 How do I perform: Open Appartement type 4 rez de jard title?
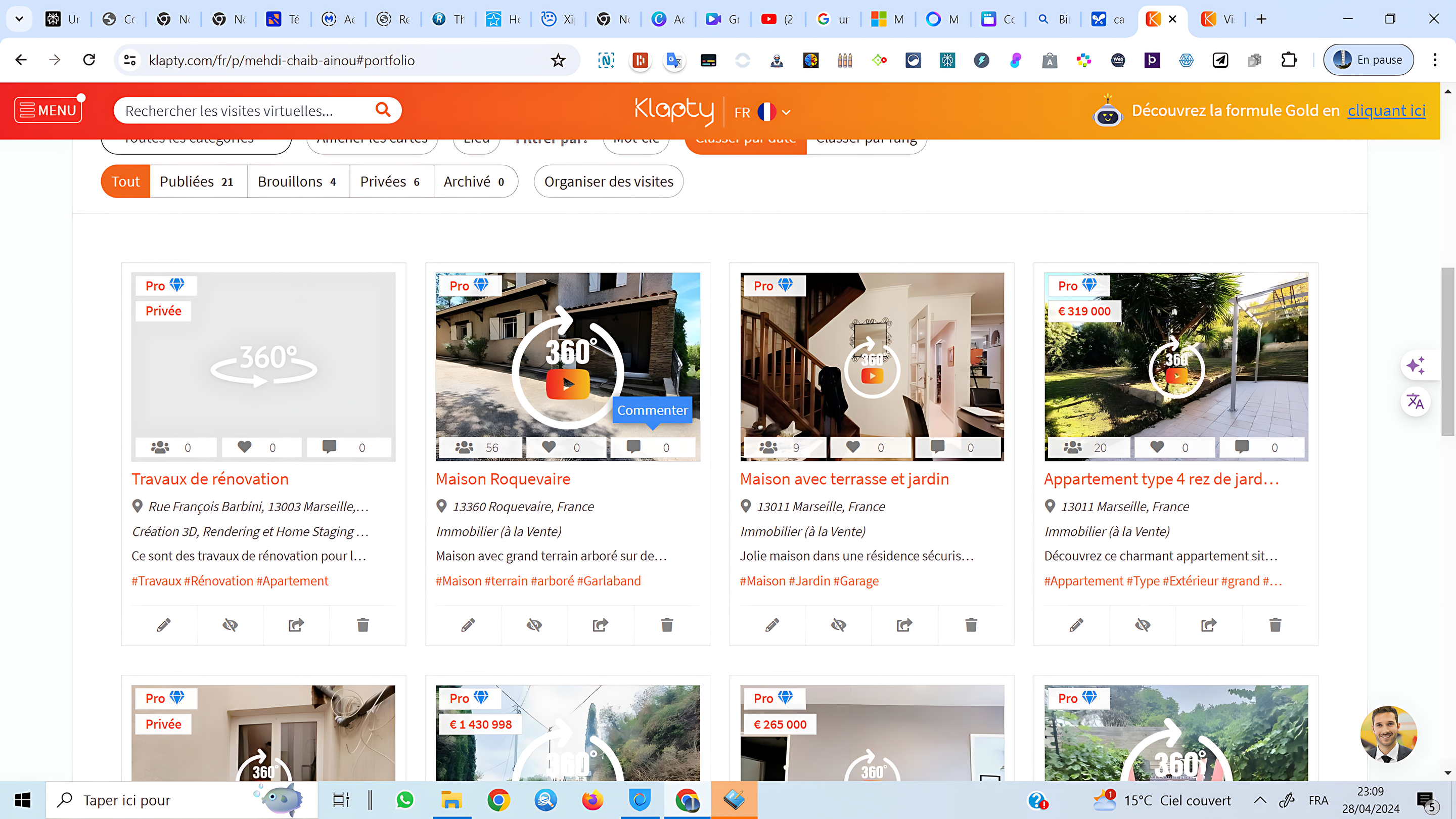(x=1162, y=479)
